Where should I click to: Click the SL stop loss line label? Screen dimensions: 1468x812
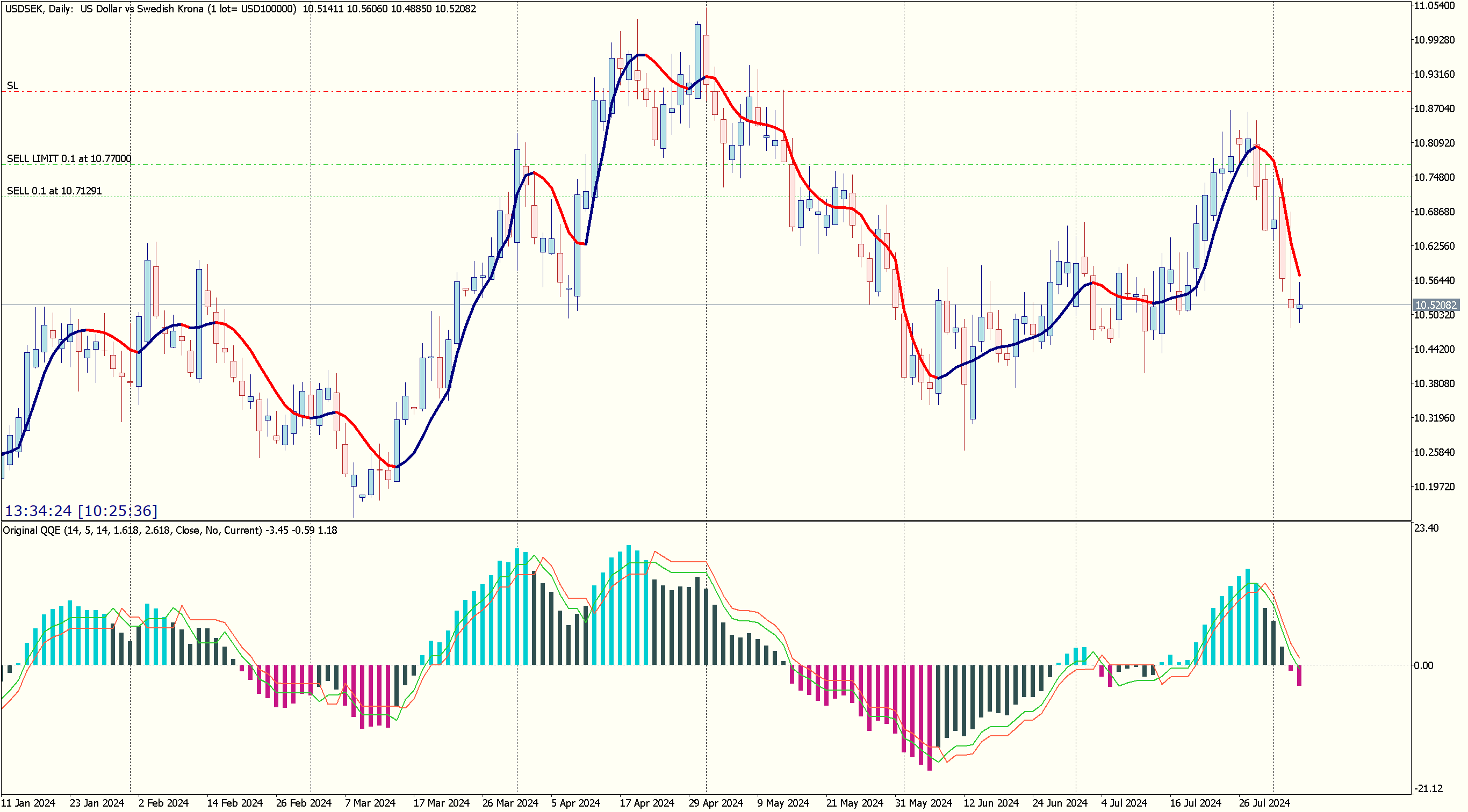click(12, 85)
